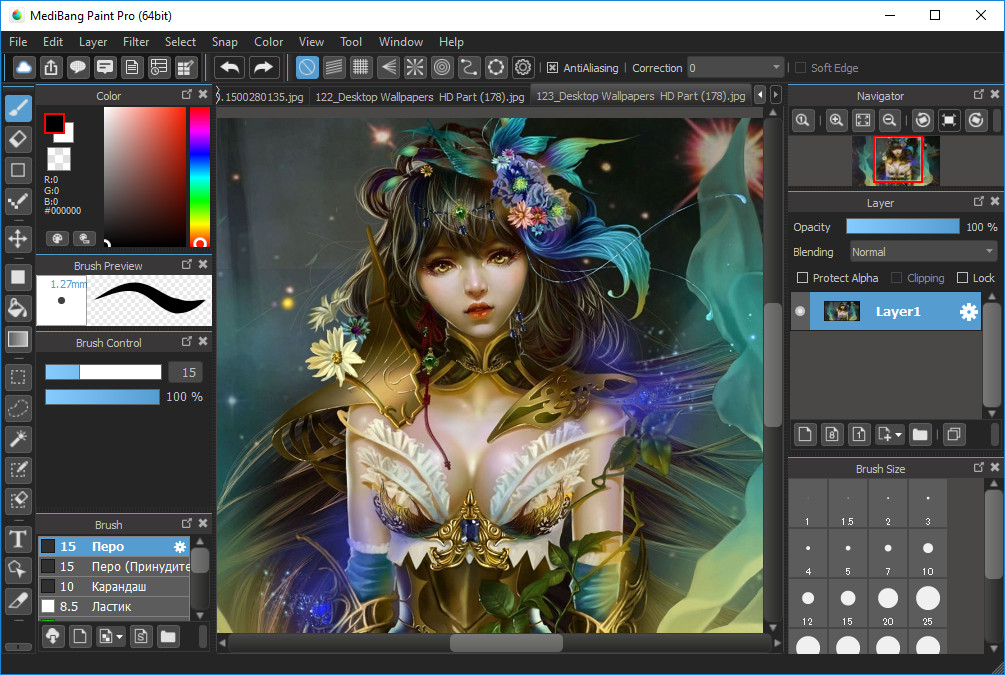Choose the Bucket fill tool
The image size is (1005, 675).
pos(18,307)
